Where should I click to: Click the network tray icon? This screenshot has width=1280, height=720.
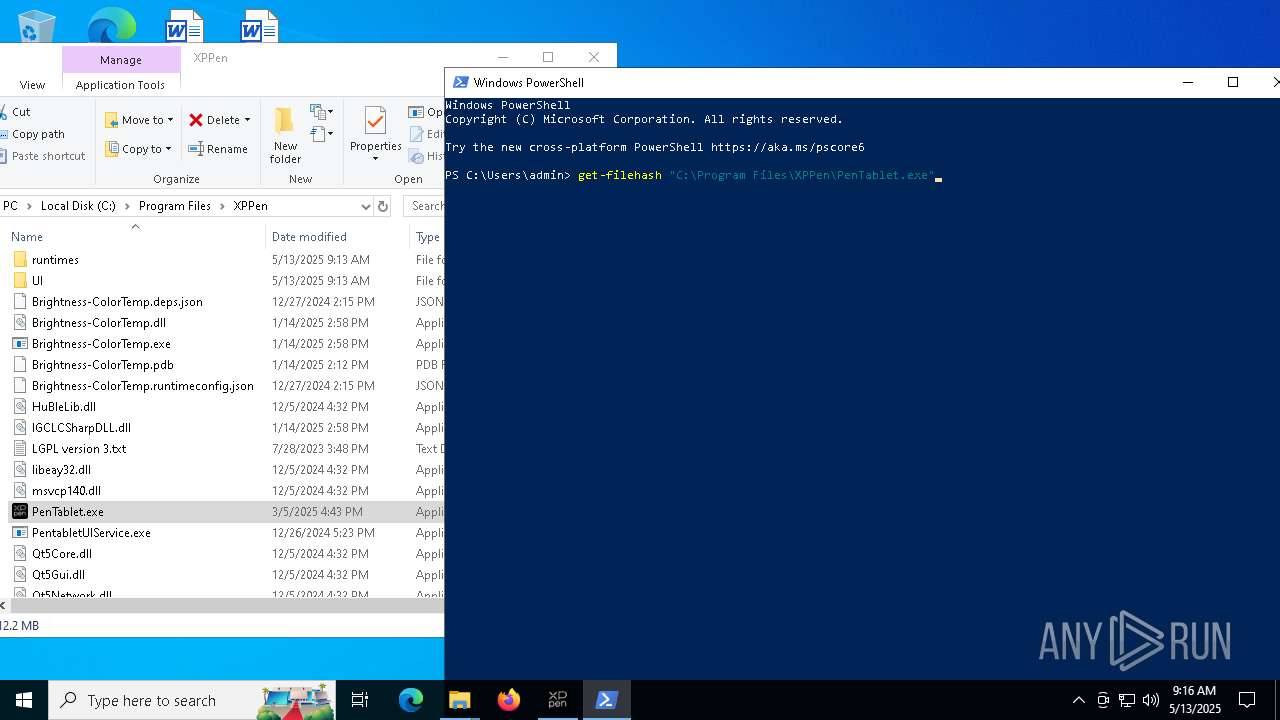(x=1127, y=700)
